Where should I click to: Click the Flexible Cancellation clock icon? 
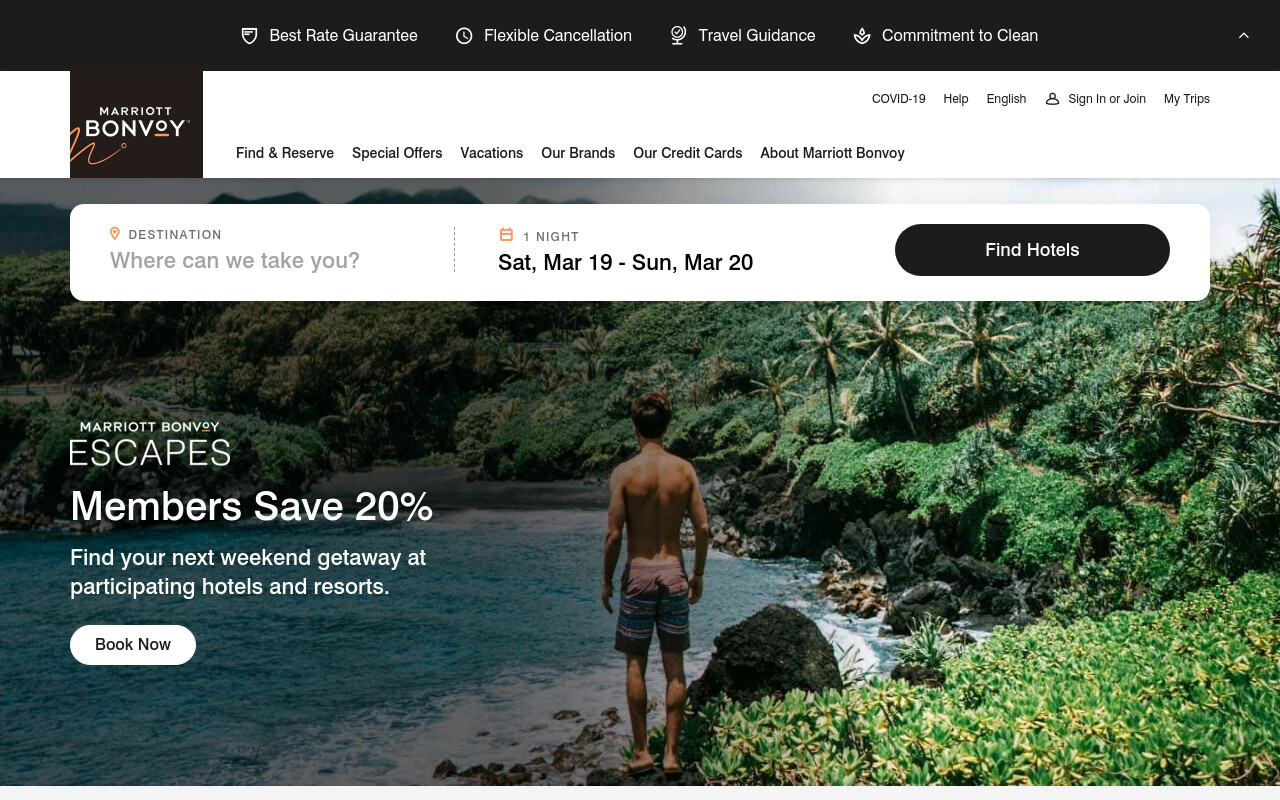pos(464,36)
